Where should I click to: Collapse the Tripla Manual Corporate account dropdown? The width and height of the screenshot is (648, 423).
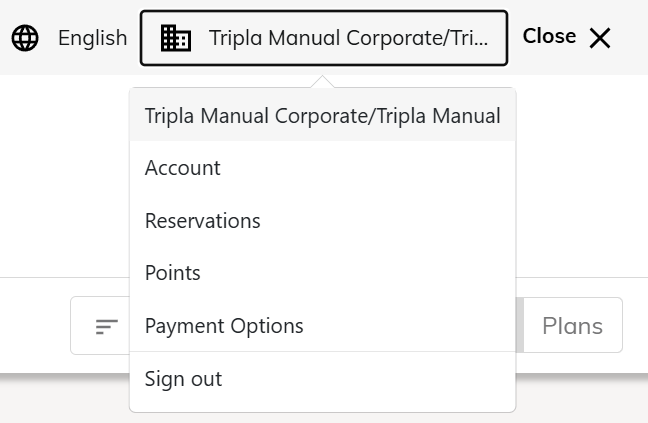(323, 38)
